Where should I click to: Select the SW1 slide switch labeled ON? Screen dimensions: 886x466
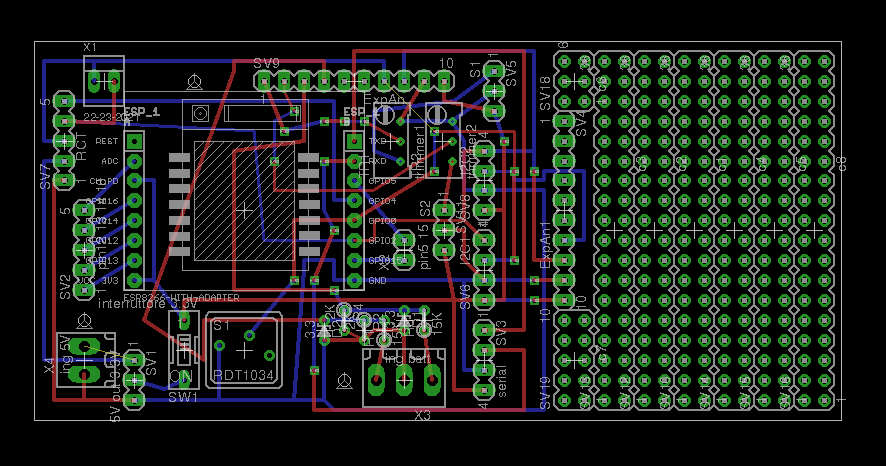tap(184, 350)
